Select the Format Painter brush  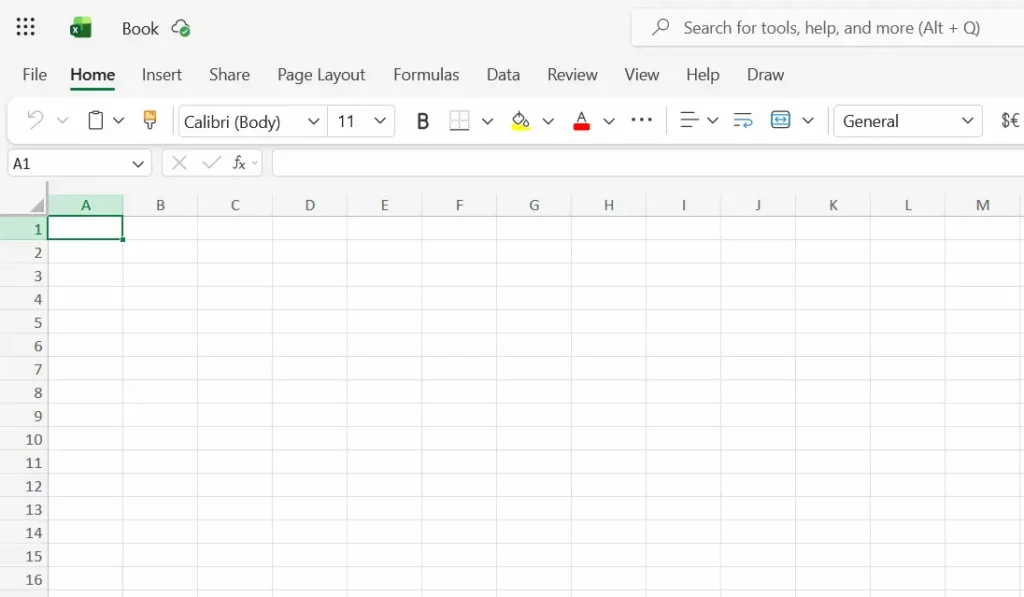[150, 120]
